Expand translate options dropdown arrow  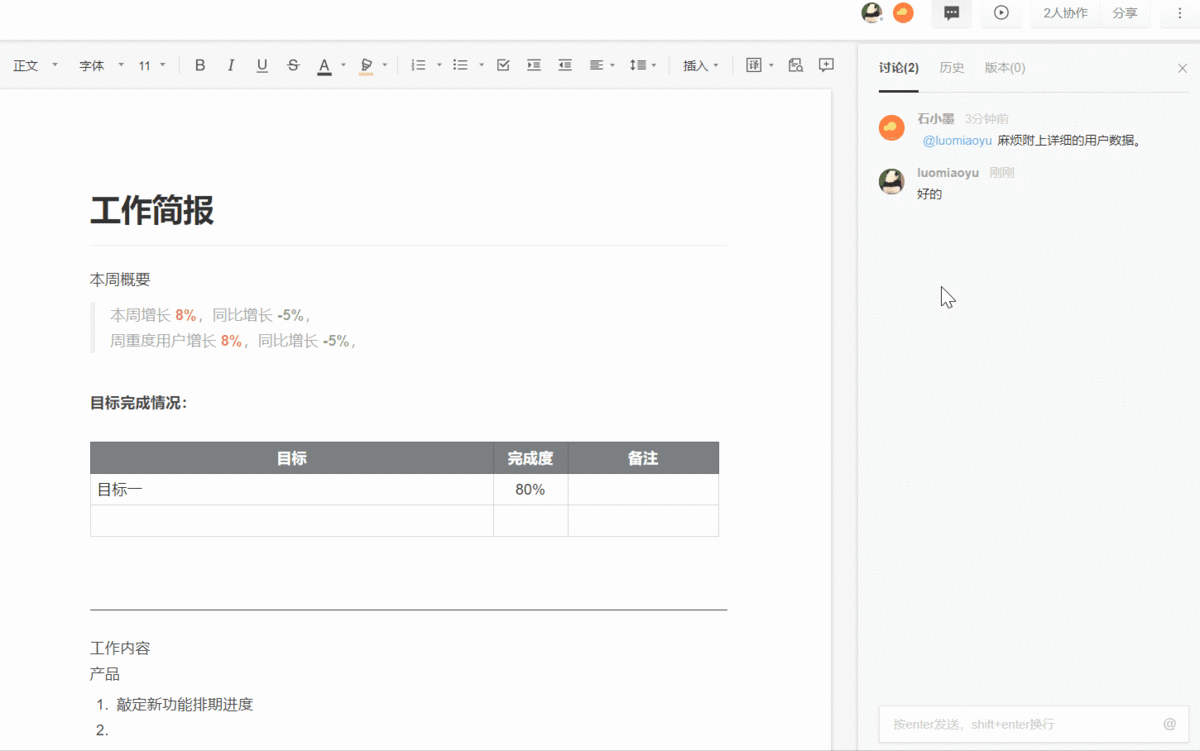click(771, 65)
